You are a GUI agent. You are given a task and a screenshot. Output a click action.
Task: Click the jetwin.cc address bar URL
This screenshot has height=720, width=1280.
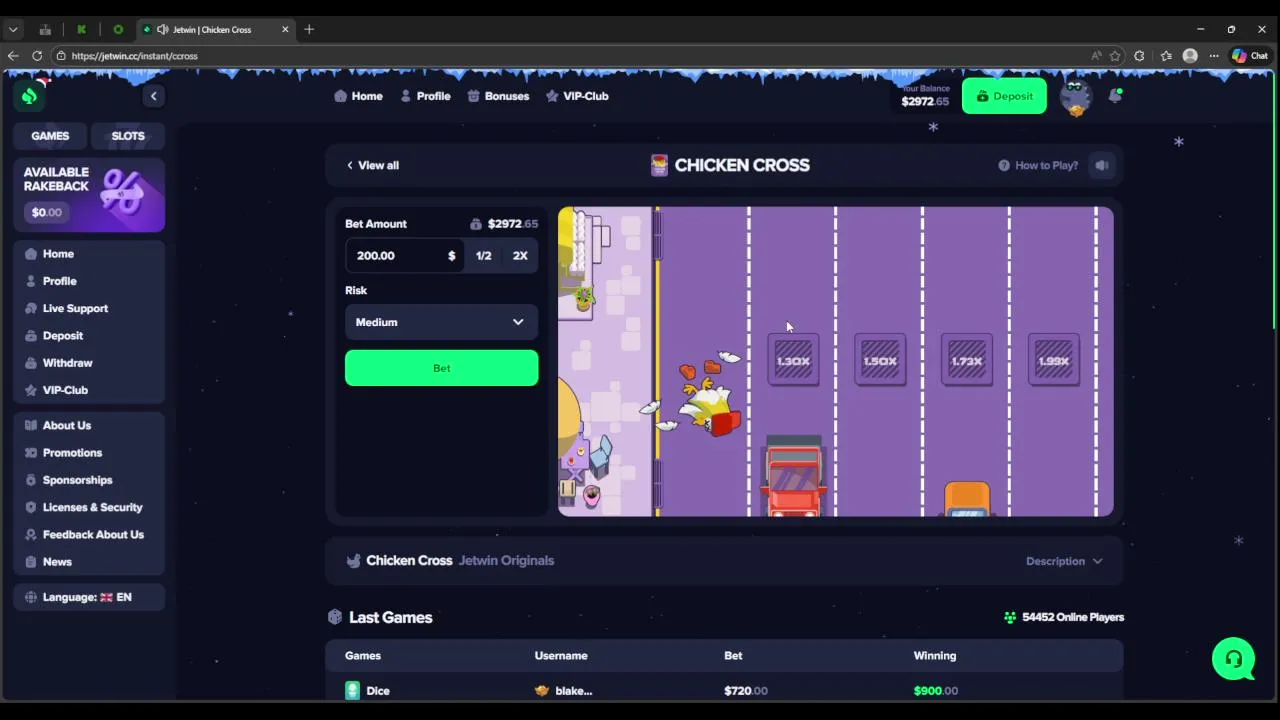pyautogui.click(x=135, y=56)
